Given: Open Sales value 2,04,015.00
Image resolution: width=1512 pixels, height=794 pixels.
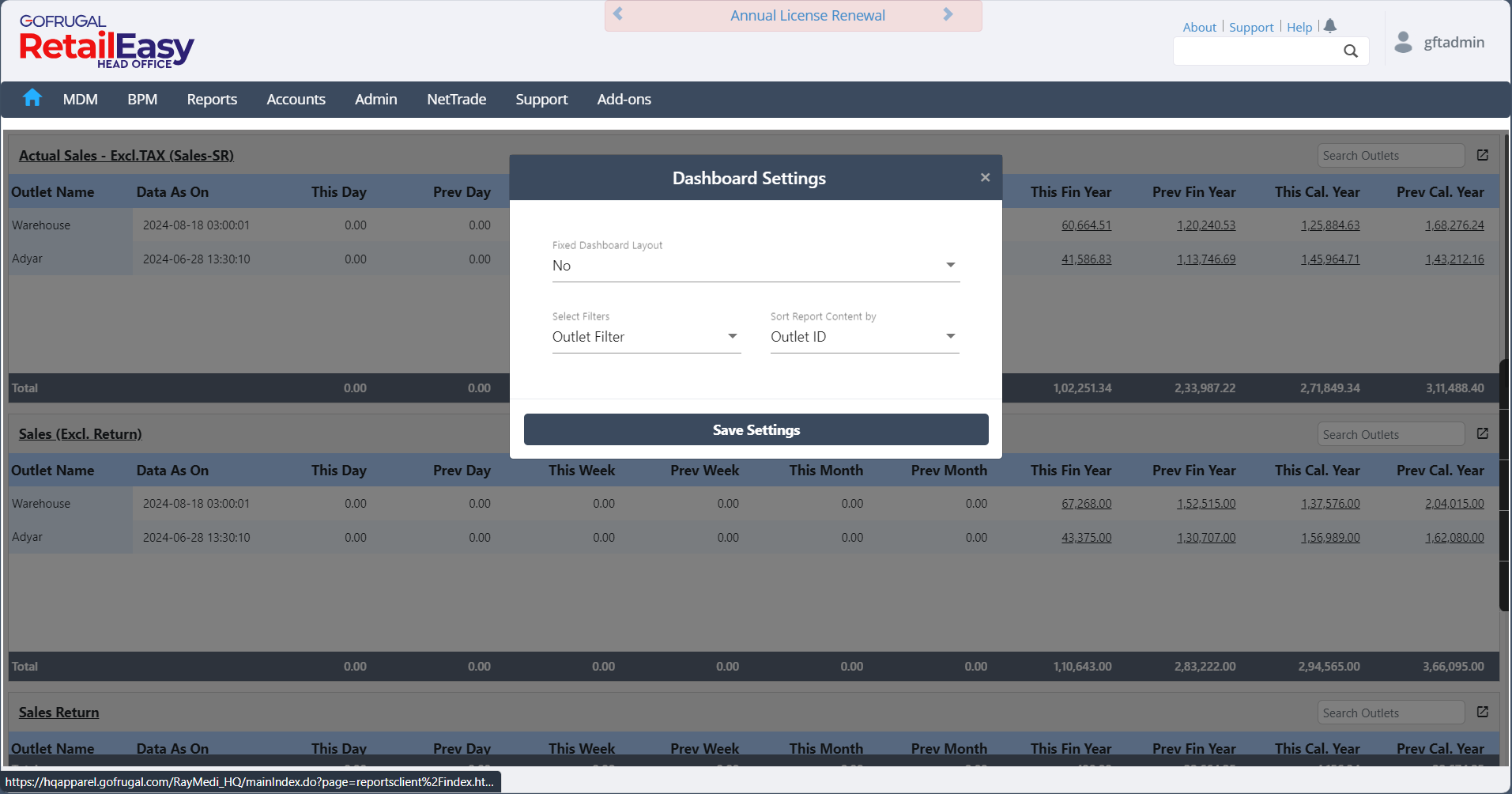Looking at the screenshot, I should (x=1454, y=504).
